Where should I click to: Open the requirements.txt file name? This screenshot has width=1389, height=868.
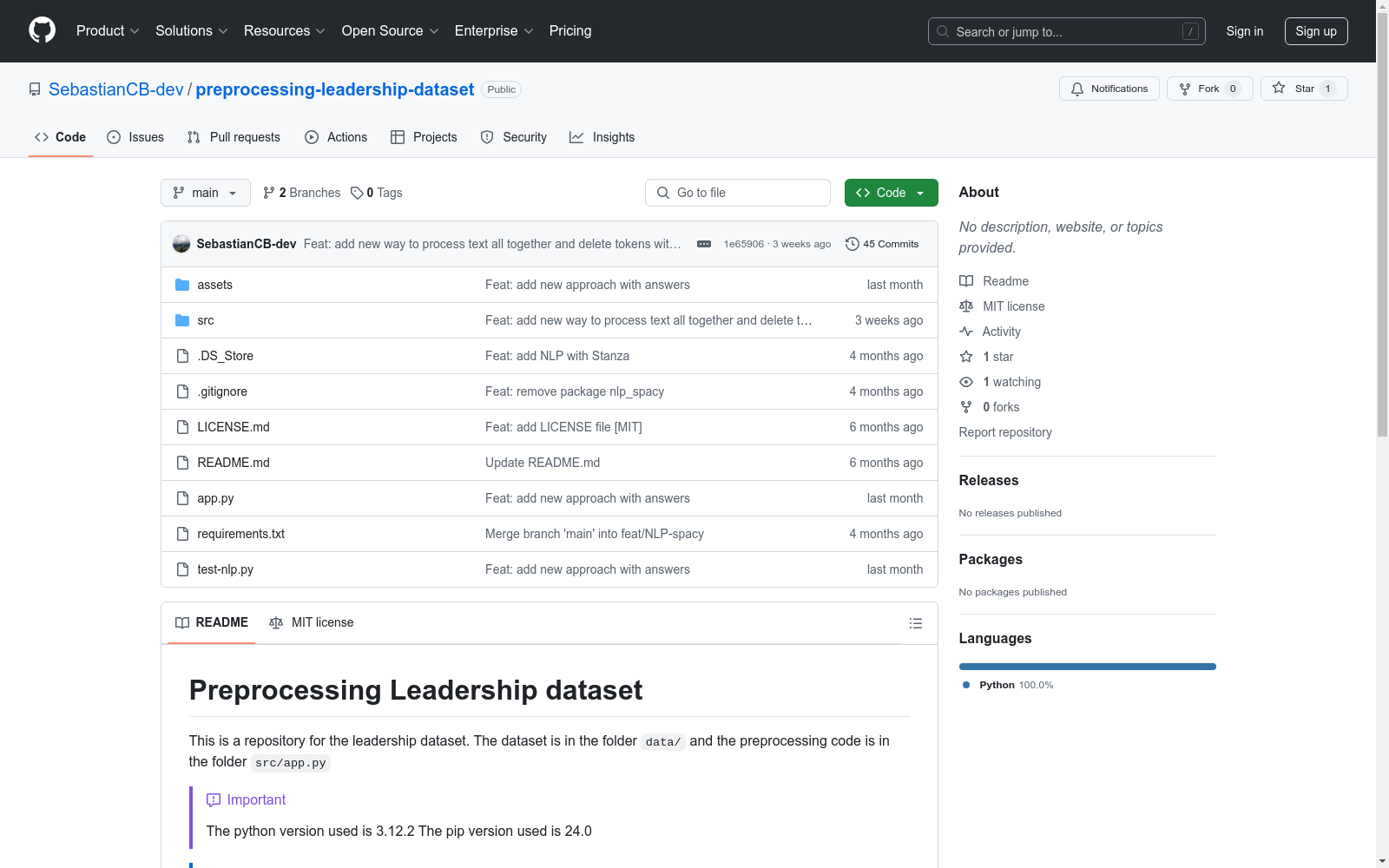pos(241,534)
